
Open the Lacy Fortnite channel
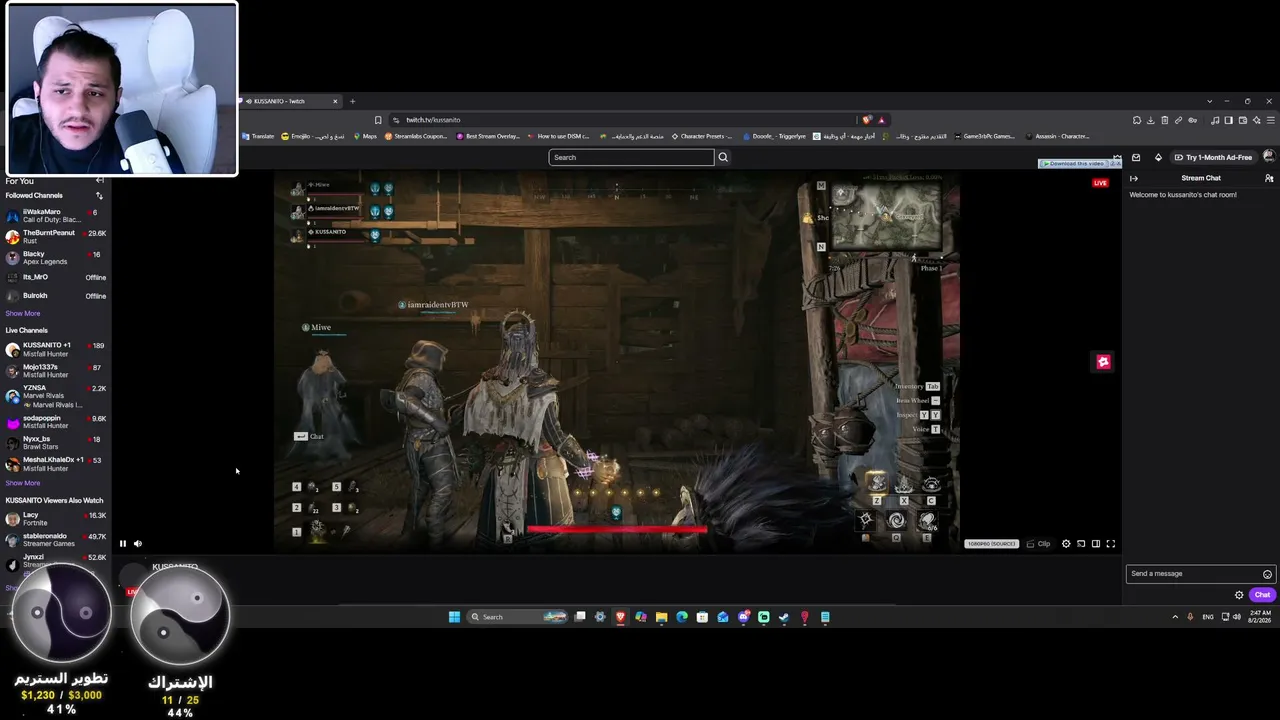click(x=55, y=519)
